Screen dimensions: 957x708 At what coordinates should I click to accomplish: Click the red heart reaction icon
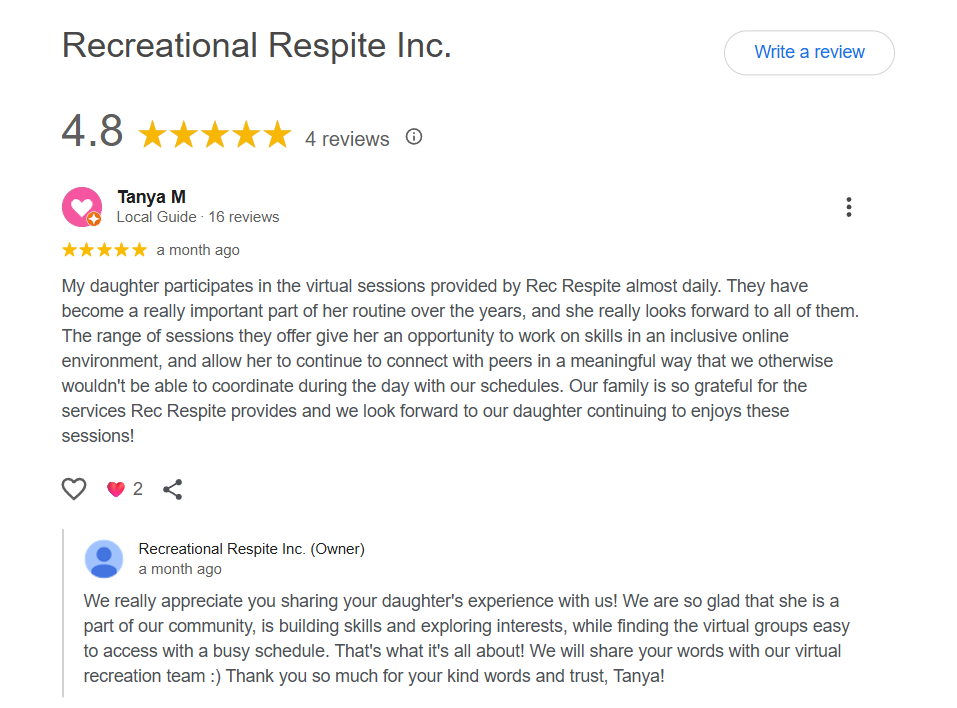pyautogui.click(x=115, y=488)
